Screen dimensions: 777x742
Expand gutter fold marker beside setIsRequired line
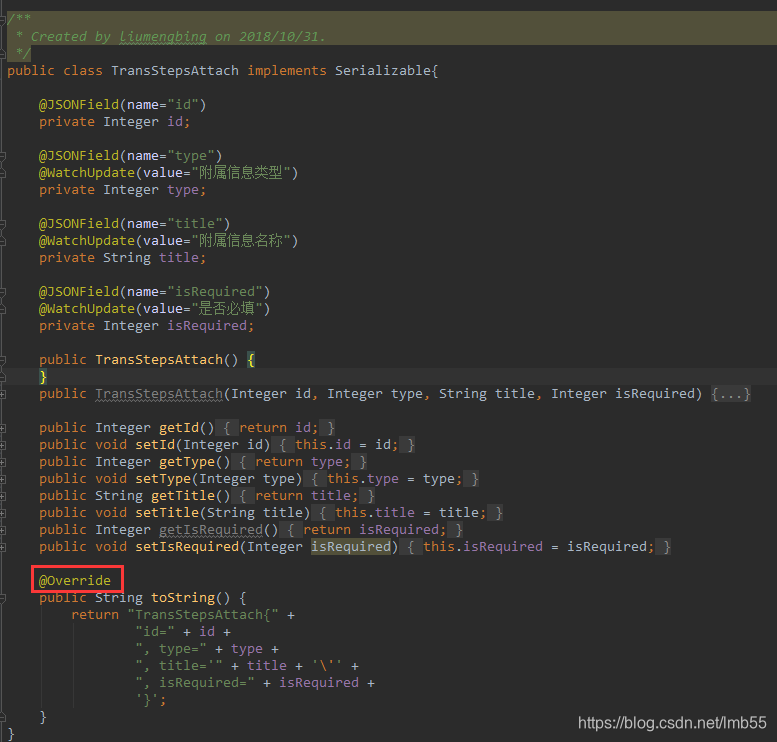pos(2,547)
